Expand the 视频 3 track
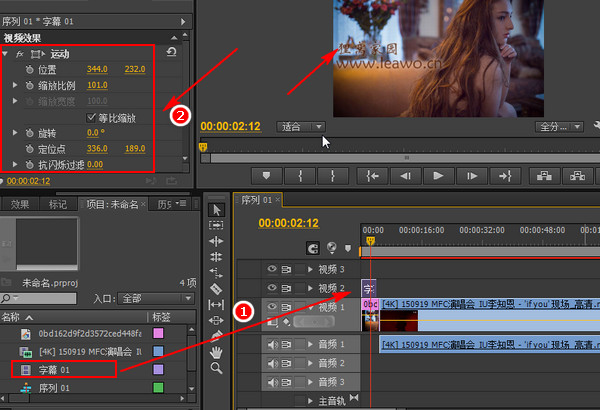Viewport: 600px width, 410px height. point(310,269)
